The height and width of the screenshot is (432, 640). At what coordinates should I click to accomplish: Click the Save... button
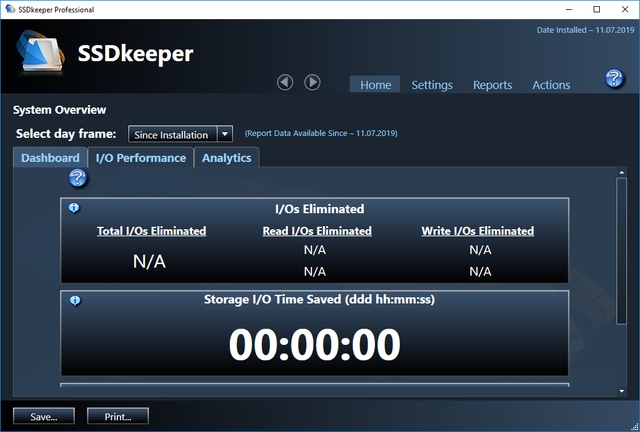coord(43,415)
